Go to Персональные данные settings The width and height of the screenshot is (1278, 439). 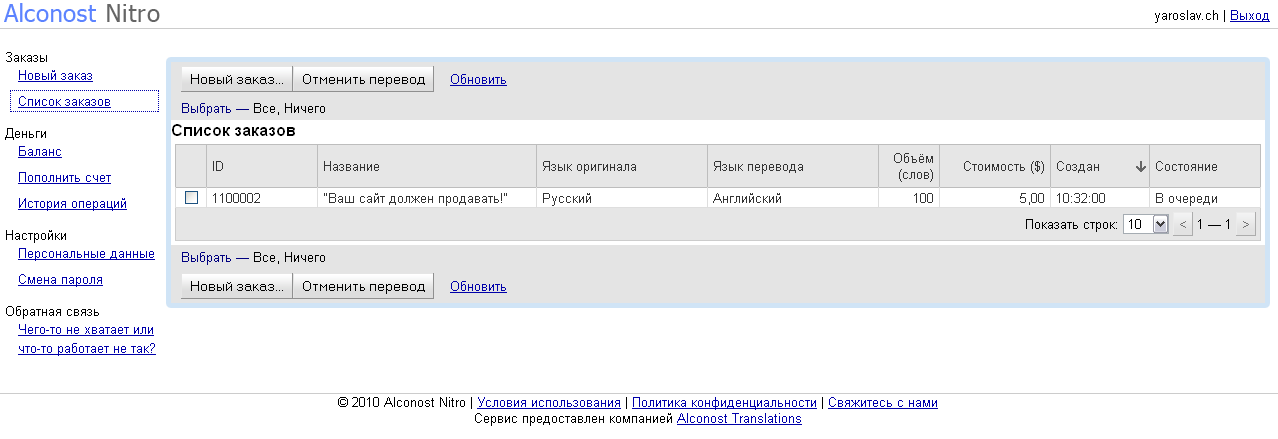[x=86, y=254]
